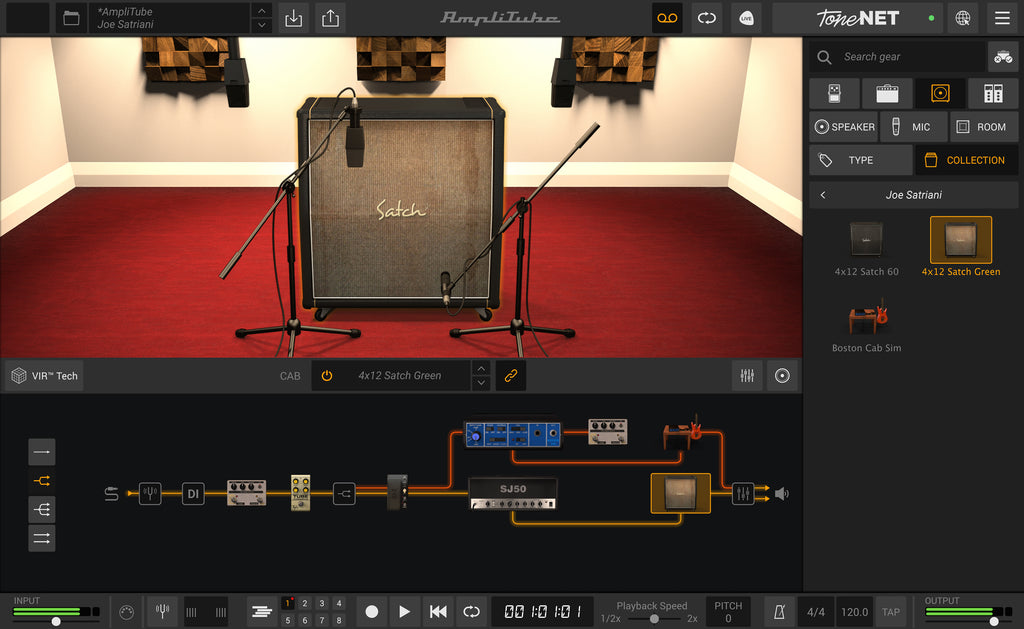Click the Record button
The width and height of the screenshot is (1024, 629).
tap(372, 612)
